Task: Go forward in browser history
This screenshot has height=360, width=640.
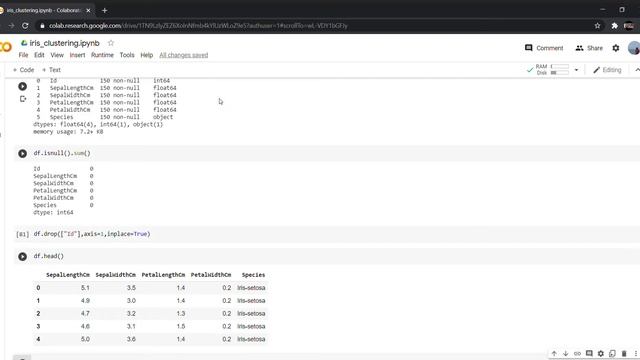Action: (11, 26)
